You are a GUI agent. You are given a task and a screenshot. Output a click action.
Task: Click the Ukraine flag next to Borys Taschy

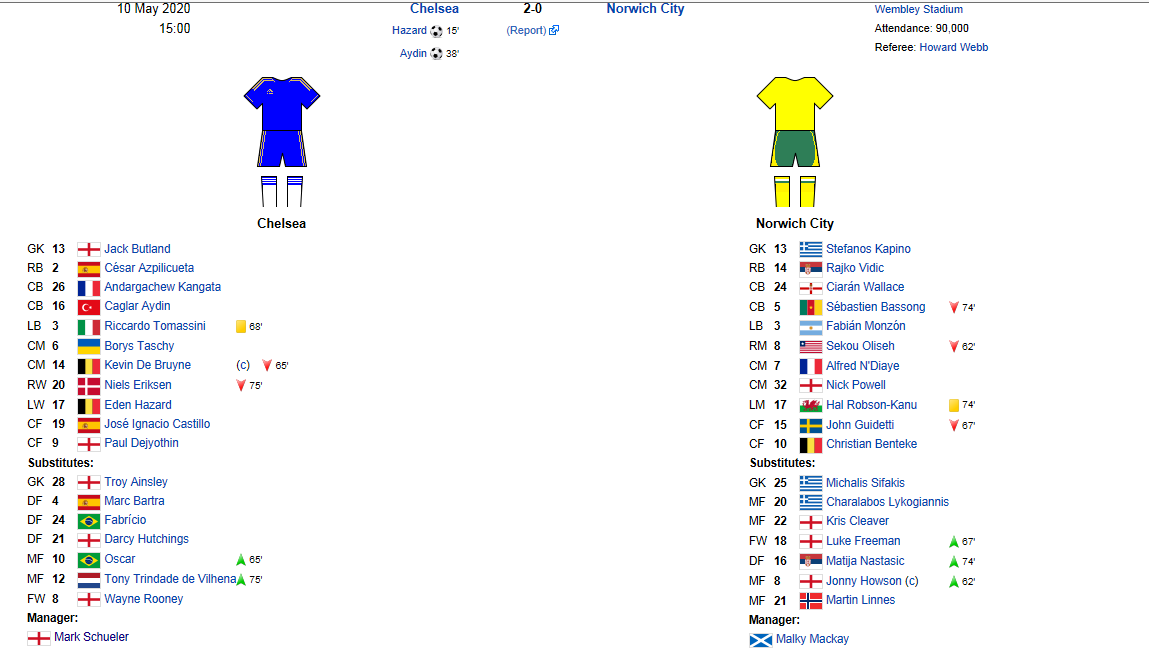[x=89, y=346]
